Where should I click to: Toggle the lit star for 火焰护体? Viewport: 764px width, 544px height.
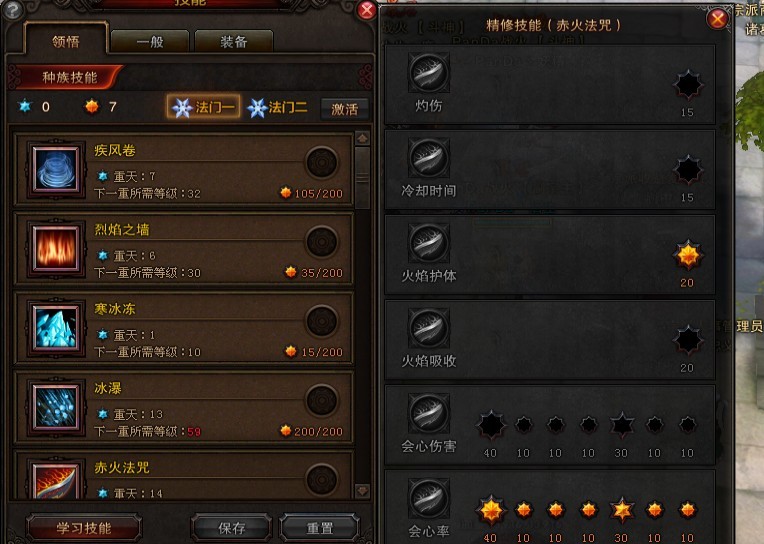point(688,255)
